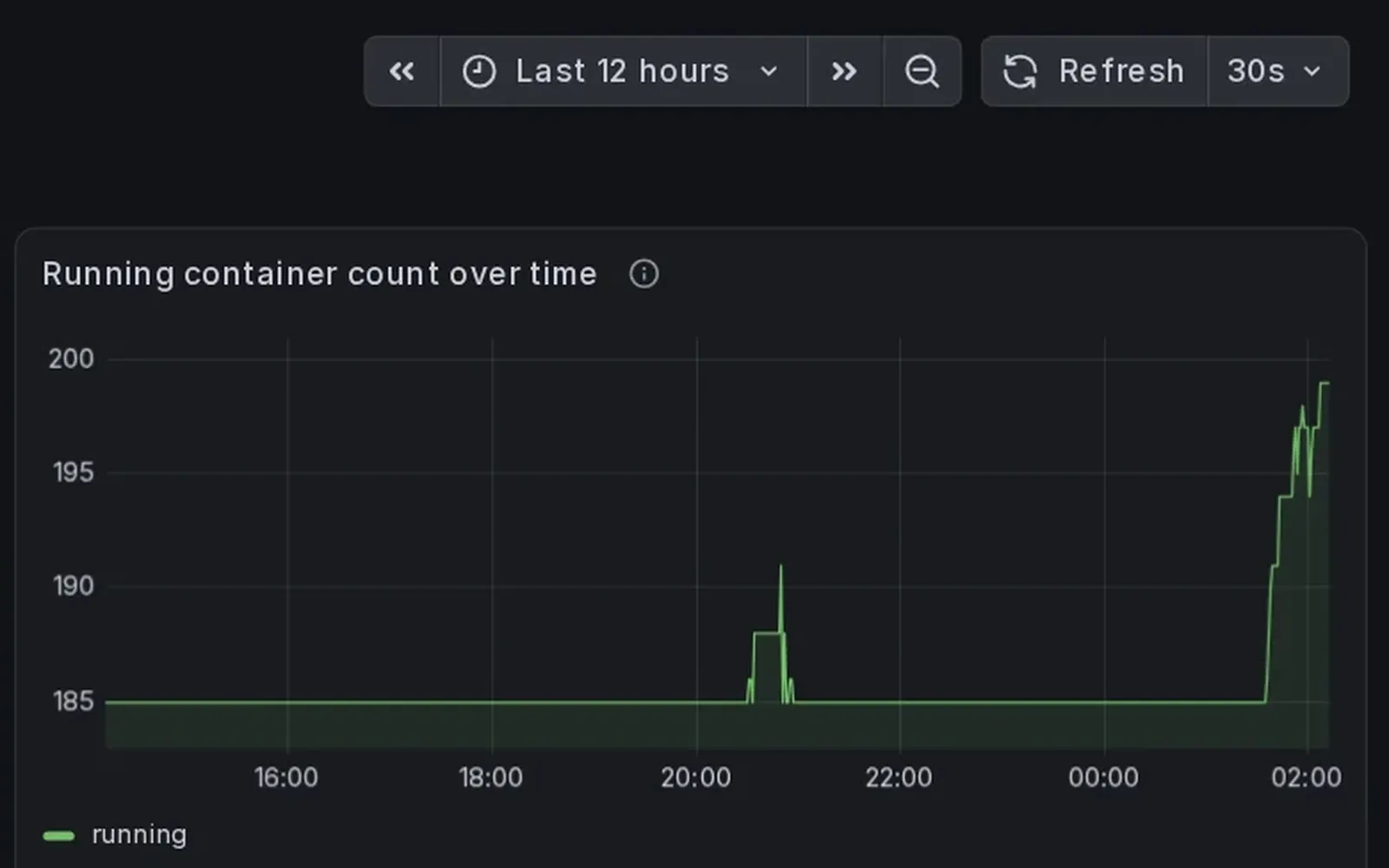The height and width of the screenshot is (868, 1389).
Task: Zoom out the time range
Action: 922,71
